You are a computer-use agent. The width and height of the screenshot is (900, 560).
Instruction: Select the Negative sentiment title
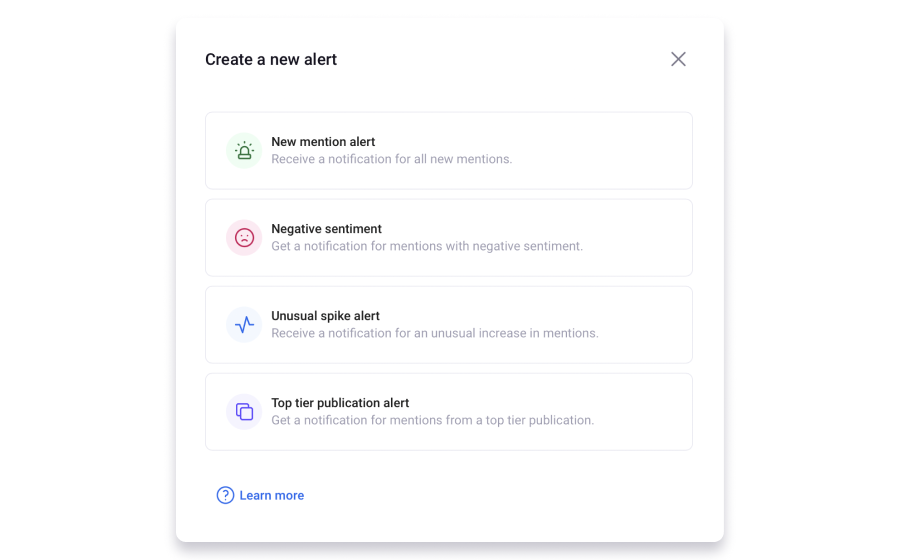pyautogui.click(x=326, y=229)
